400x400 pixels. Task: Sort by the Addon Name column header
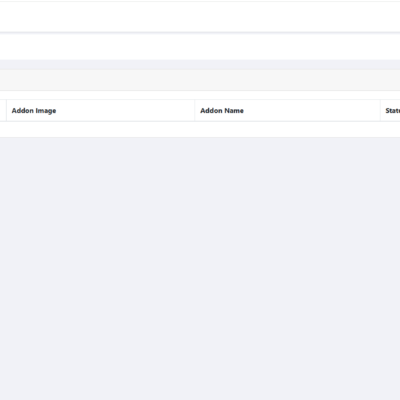click(288, 111)
